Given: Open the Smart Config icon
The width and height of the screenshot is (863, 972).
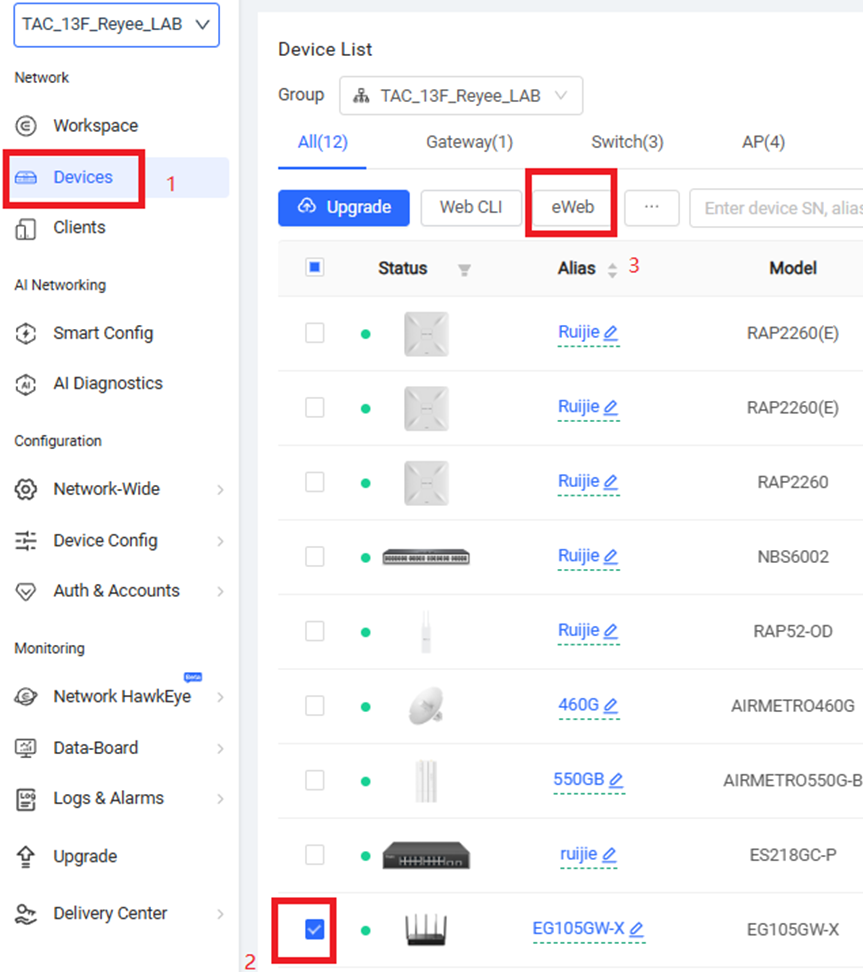Looking at the screenshot, I should (x=25, y=334).
